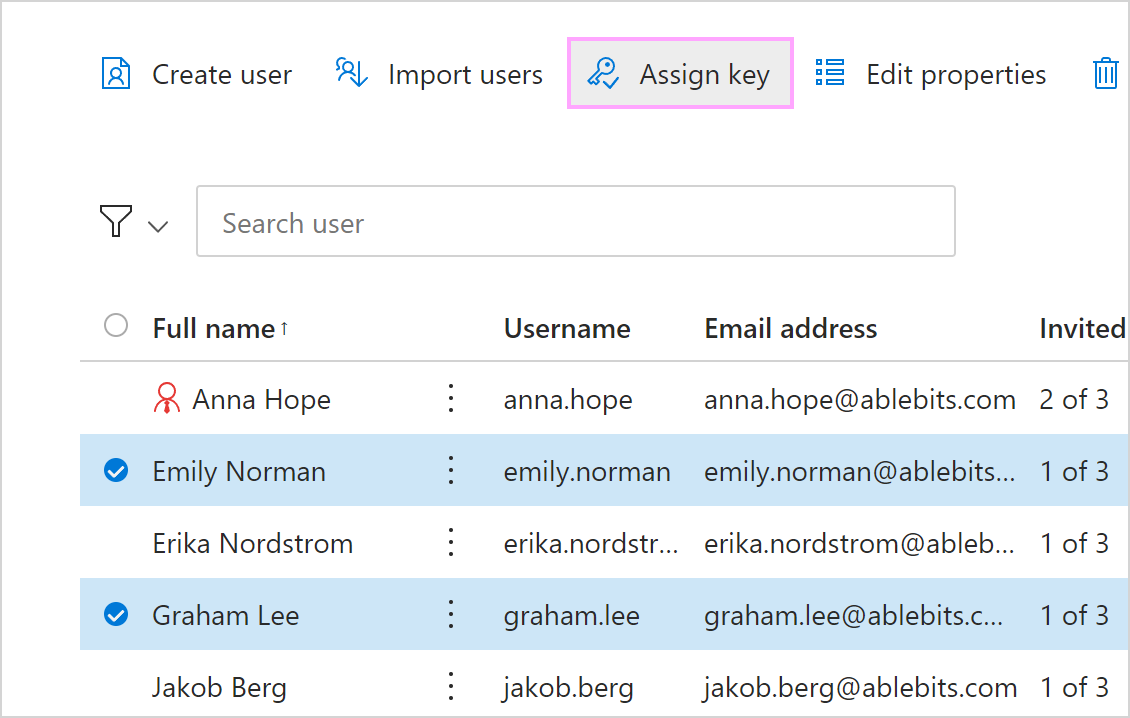Click the username anna.hope
1130x718 pixels.
click(568, 400)
